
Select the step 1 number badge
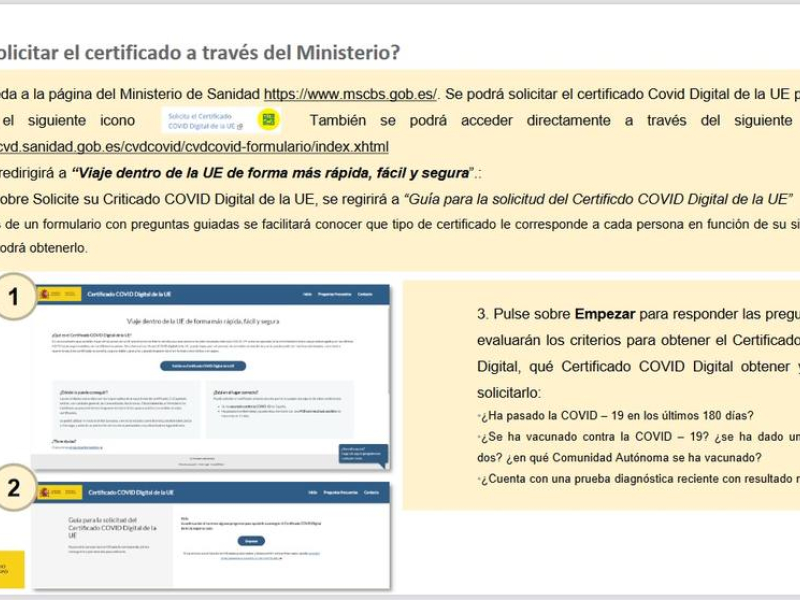(13, 297)
